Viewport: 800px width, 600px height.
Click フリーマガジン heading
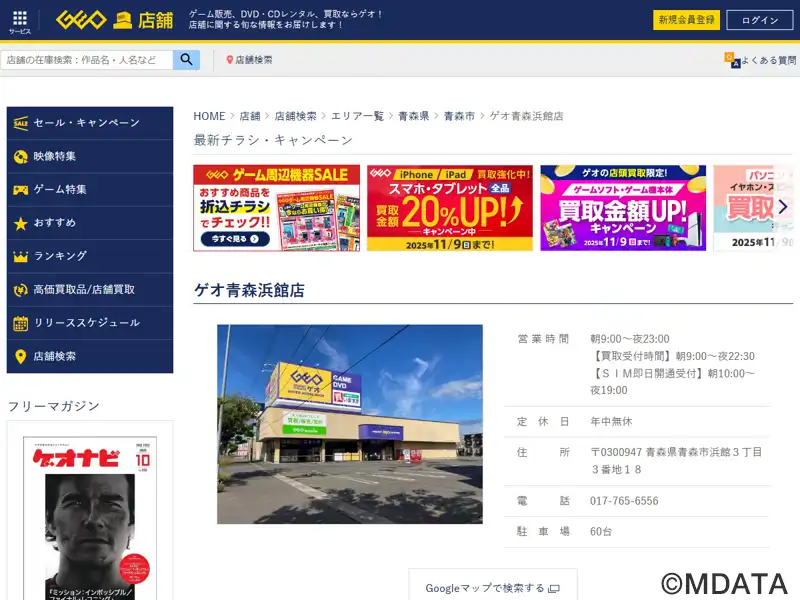point(54,406)
